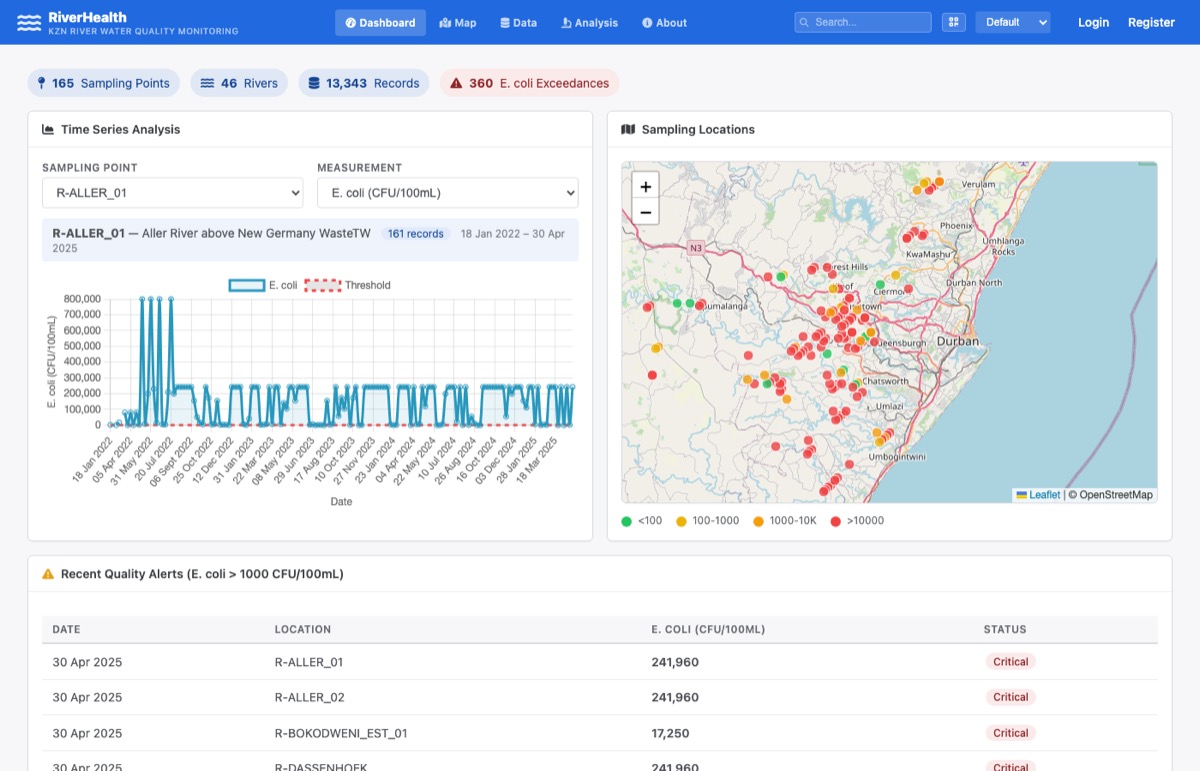The width and height of the screenshot is (1200, 771).
Task: Click the Rivers waves icon in stats bar
Action: (209, 83)
